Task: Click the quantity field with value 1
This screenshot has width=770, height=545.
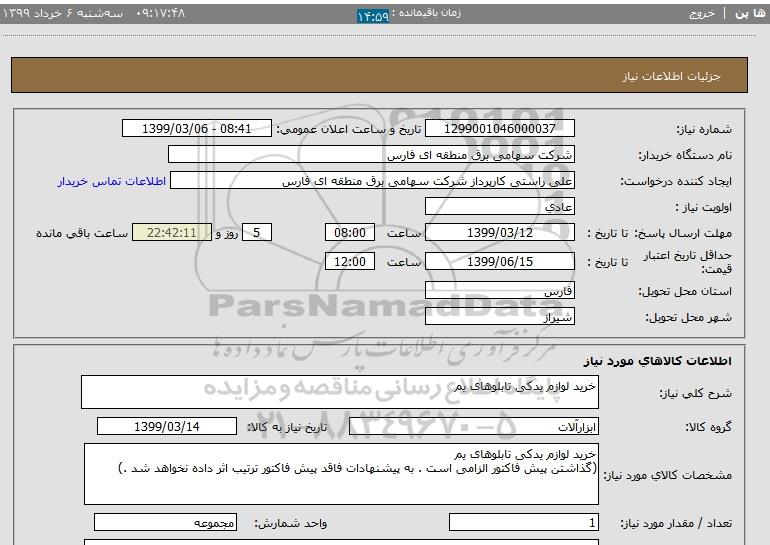Action: point(523,522)
